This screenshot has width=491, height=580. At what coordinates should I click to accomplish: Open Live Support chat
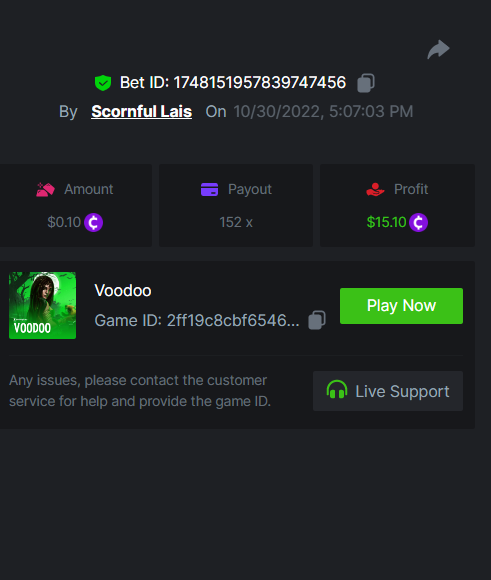click(x=388, y=391)
